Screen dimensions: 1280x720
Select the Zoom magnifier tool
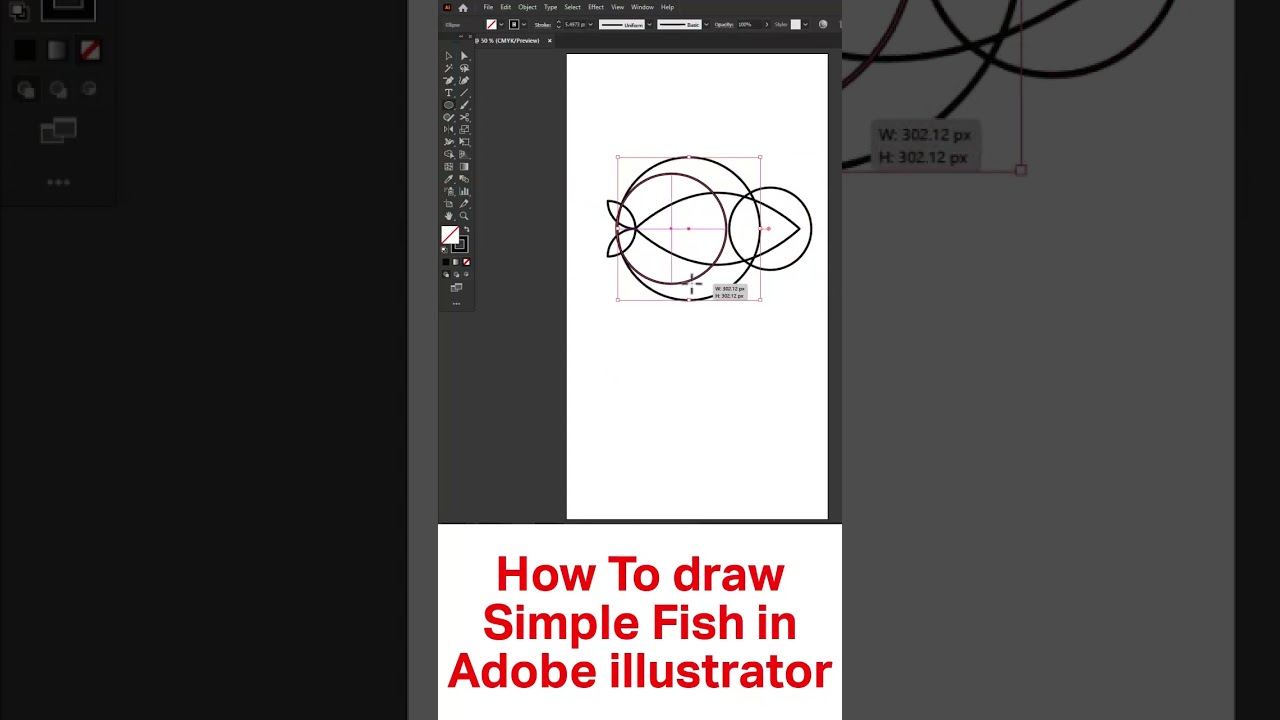pos(464,216)
